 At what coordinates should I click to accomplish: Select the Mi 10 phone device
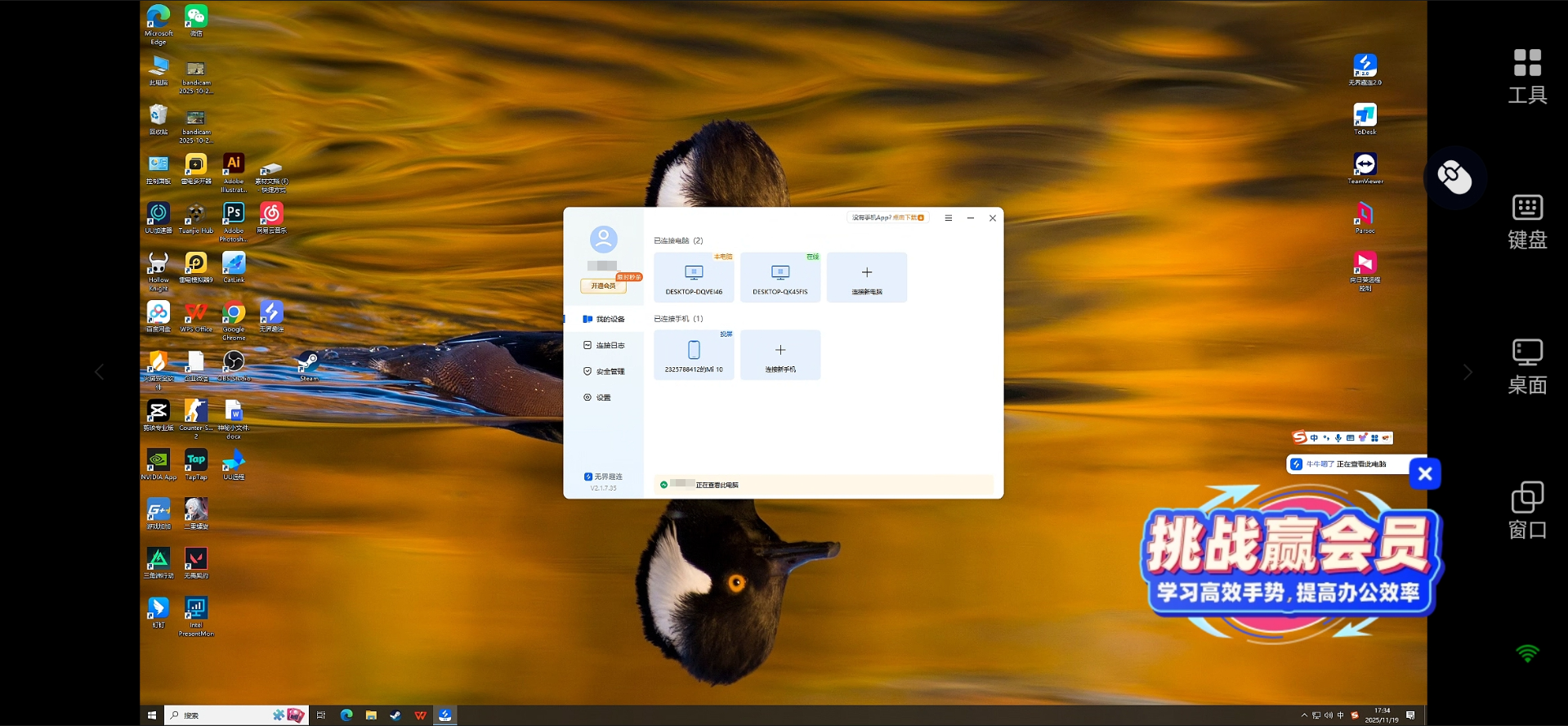[694, 355]
